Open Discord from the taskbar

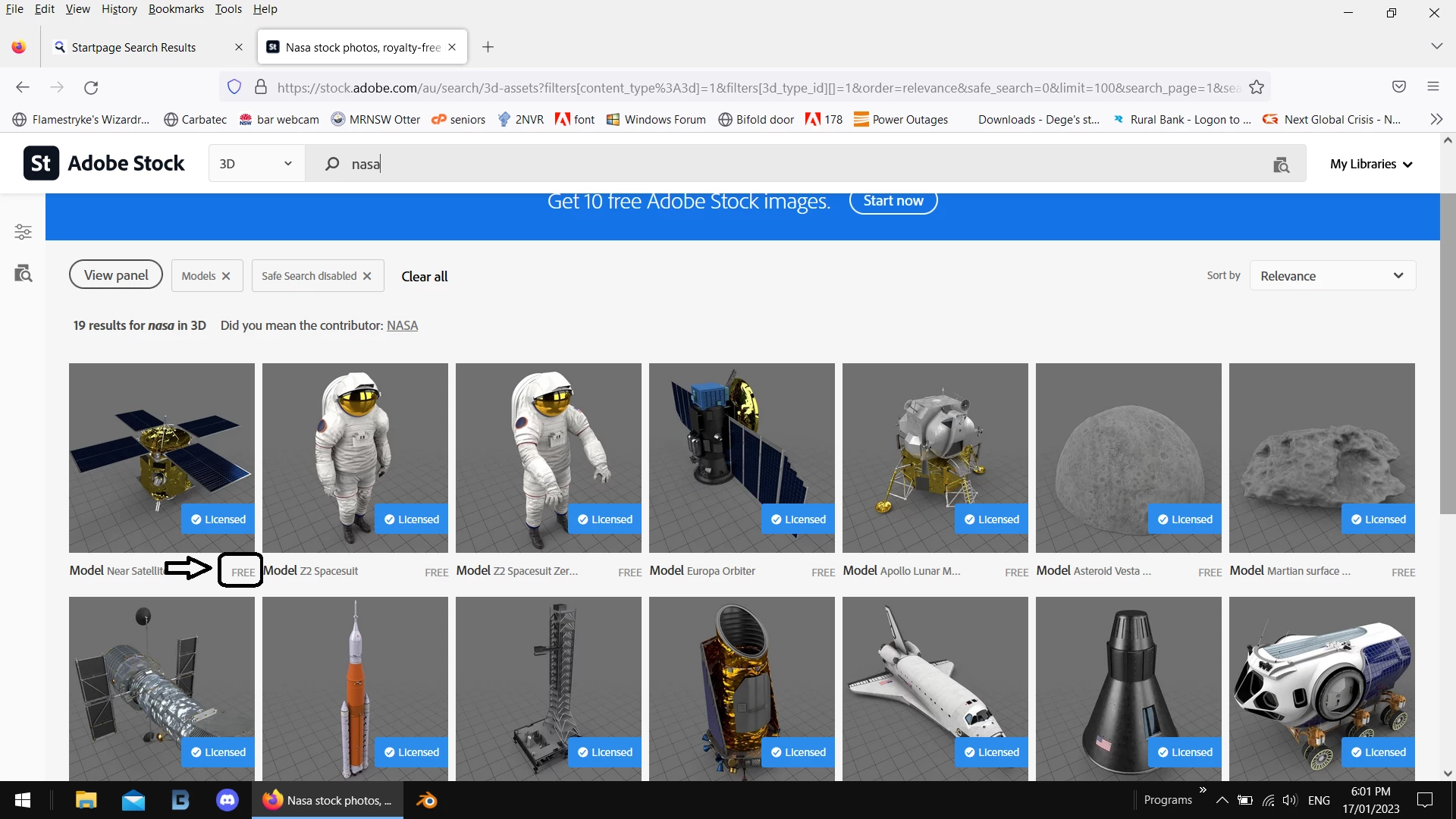227,800
